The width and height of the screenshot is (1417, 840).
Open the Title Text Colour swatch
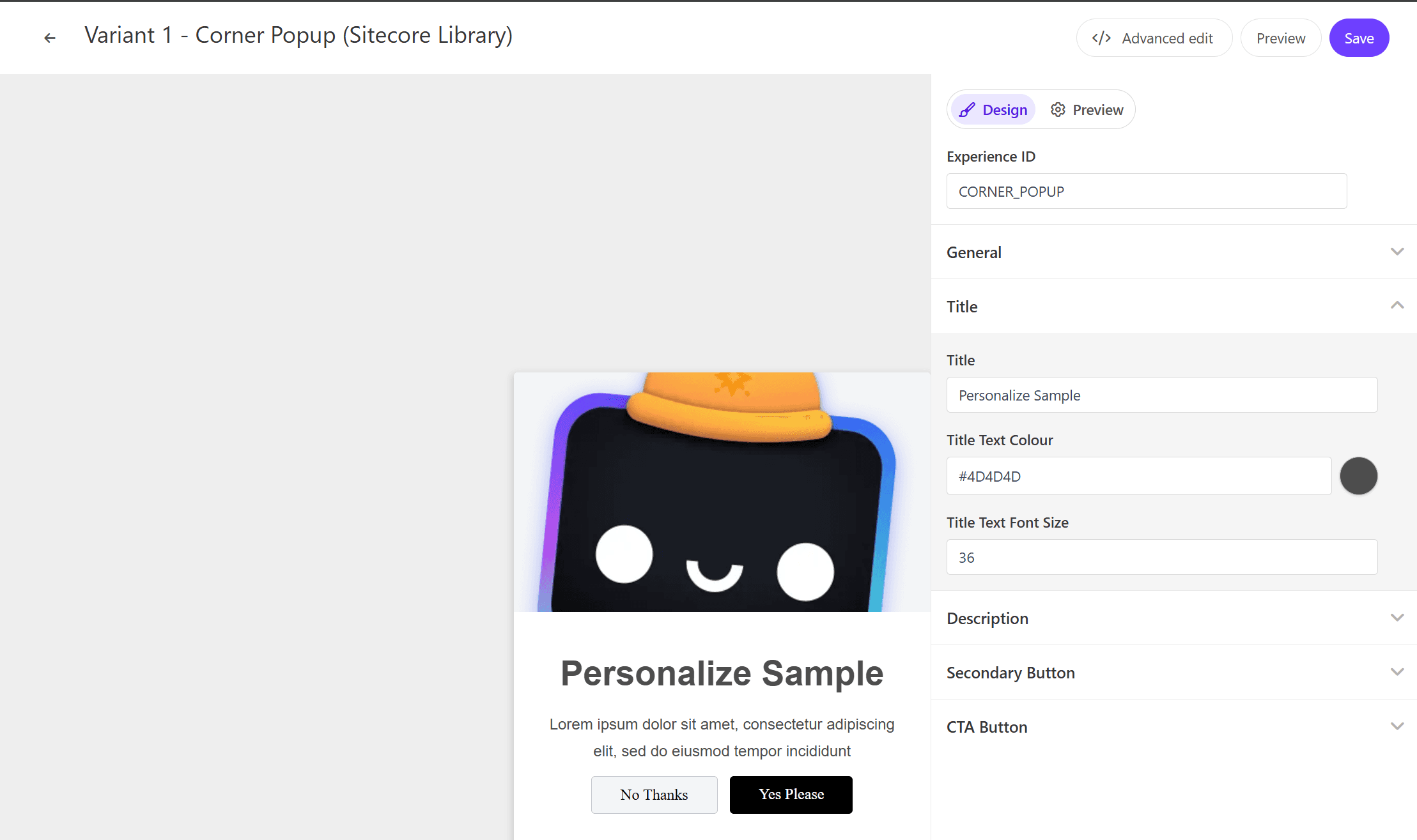[x=1358, y=476]
